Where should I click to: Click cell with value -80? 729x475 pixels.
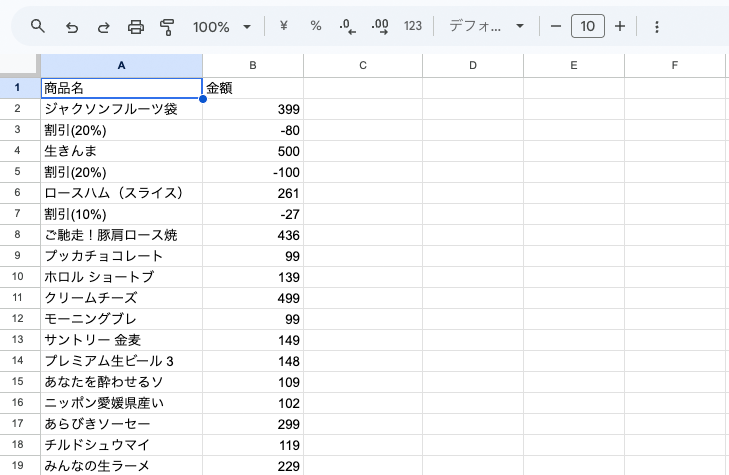253,130
